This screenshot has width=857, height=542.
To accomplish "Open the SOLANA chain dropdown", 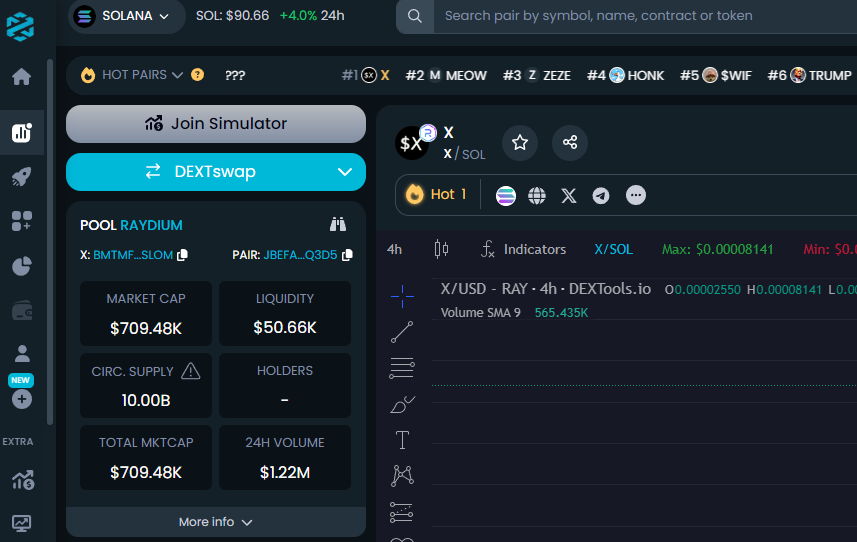I will 126,16.
